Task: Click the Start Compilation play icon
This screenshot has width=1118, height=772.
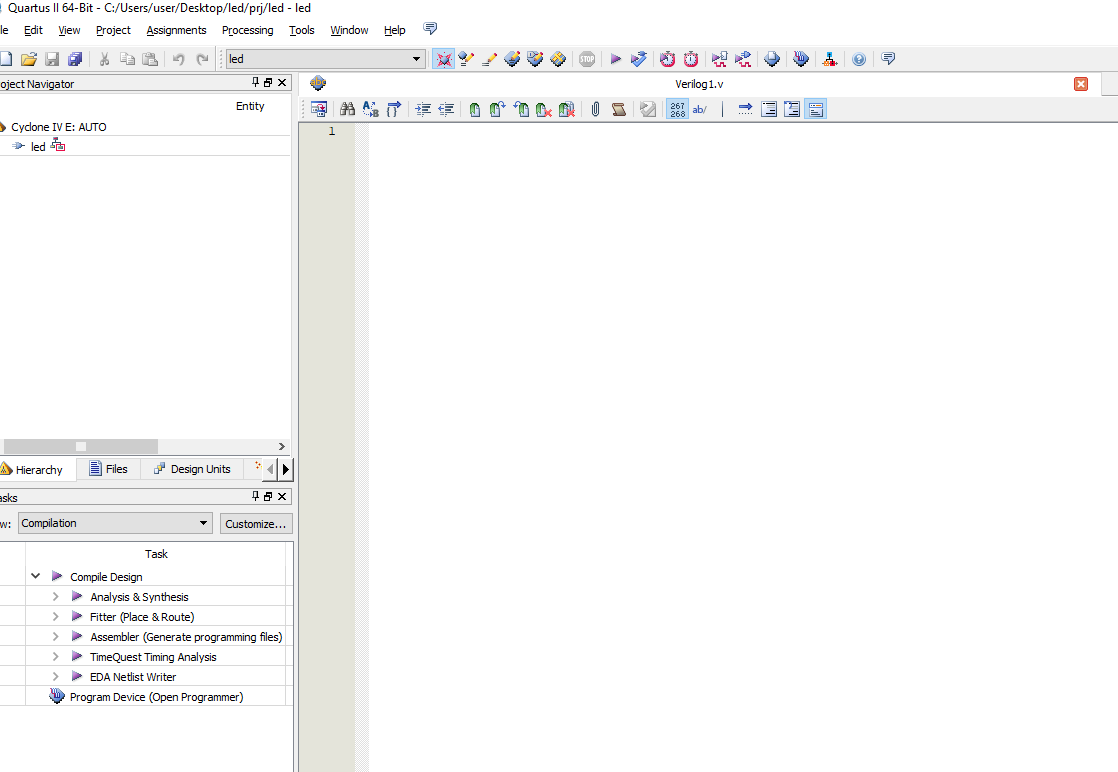Action: pos(616,59)
